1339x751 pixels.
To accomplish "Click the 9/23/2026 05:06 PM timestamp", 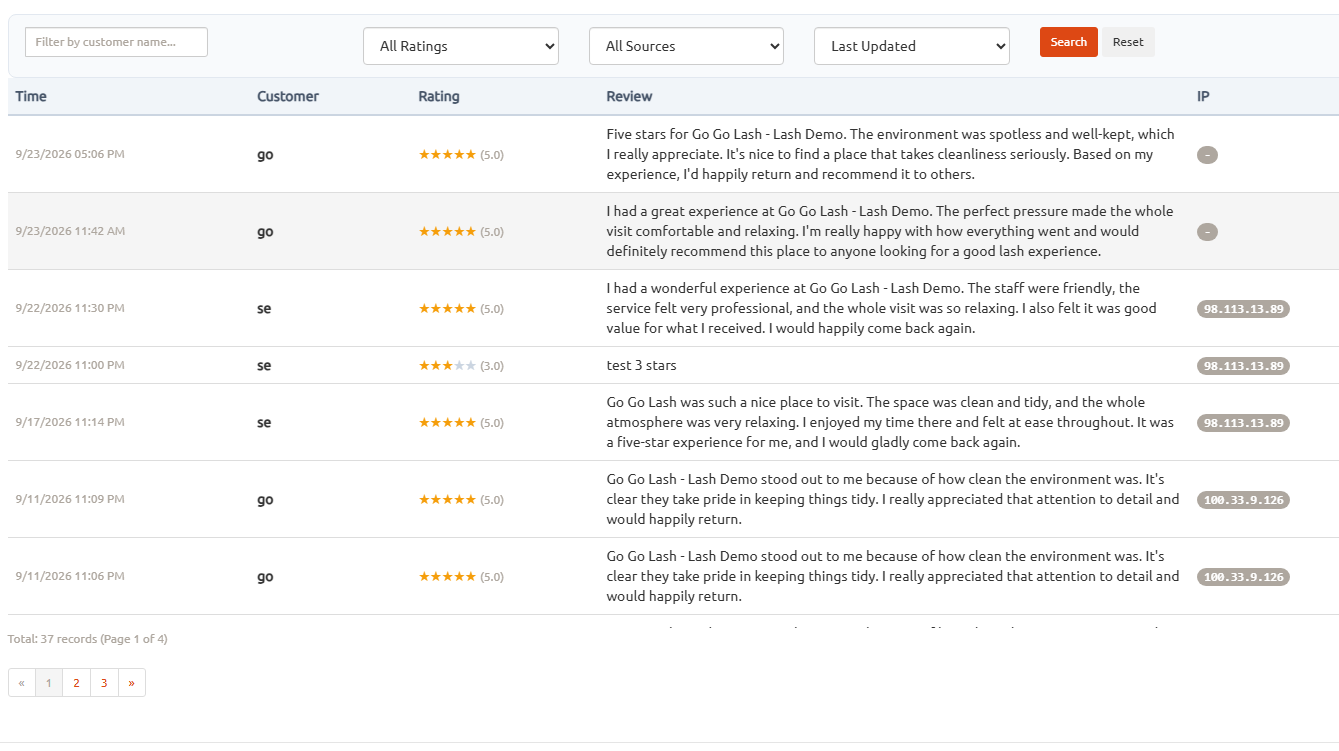I will (70, 154).
